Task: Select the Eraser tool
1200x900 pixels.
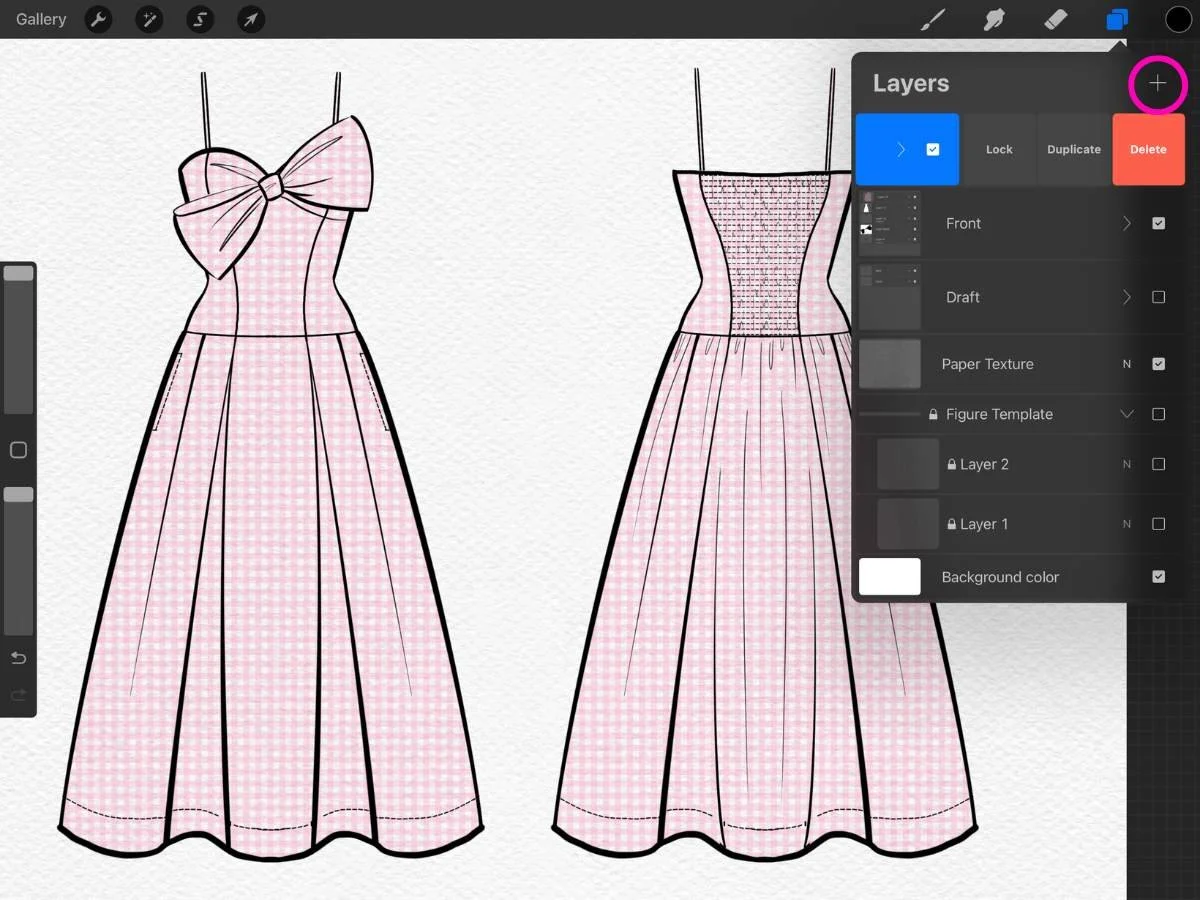Action: click(1055, 19)
